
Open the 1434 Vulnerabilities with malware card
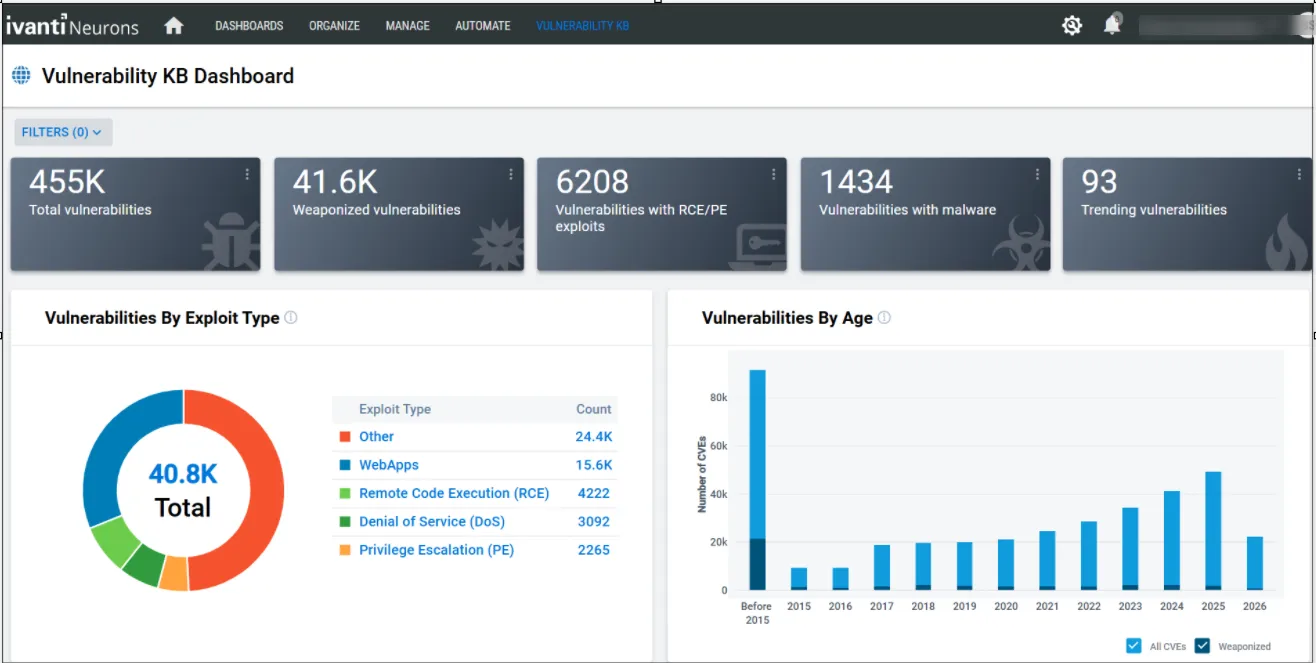pos(925,214)
